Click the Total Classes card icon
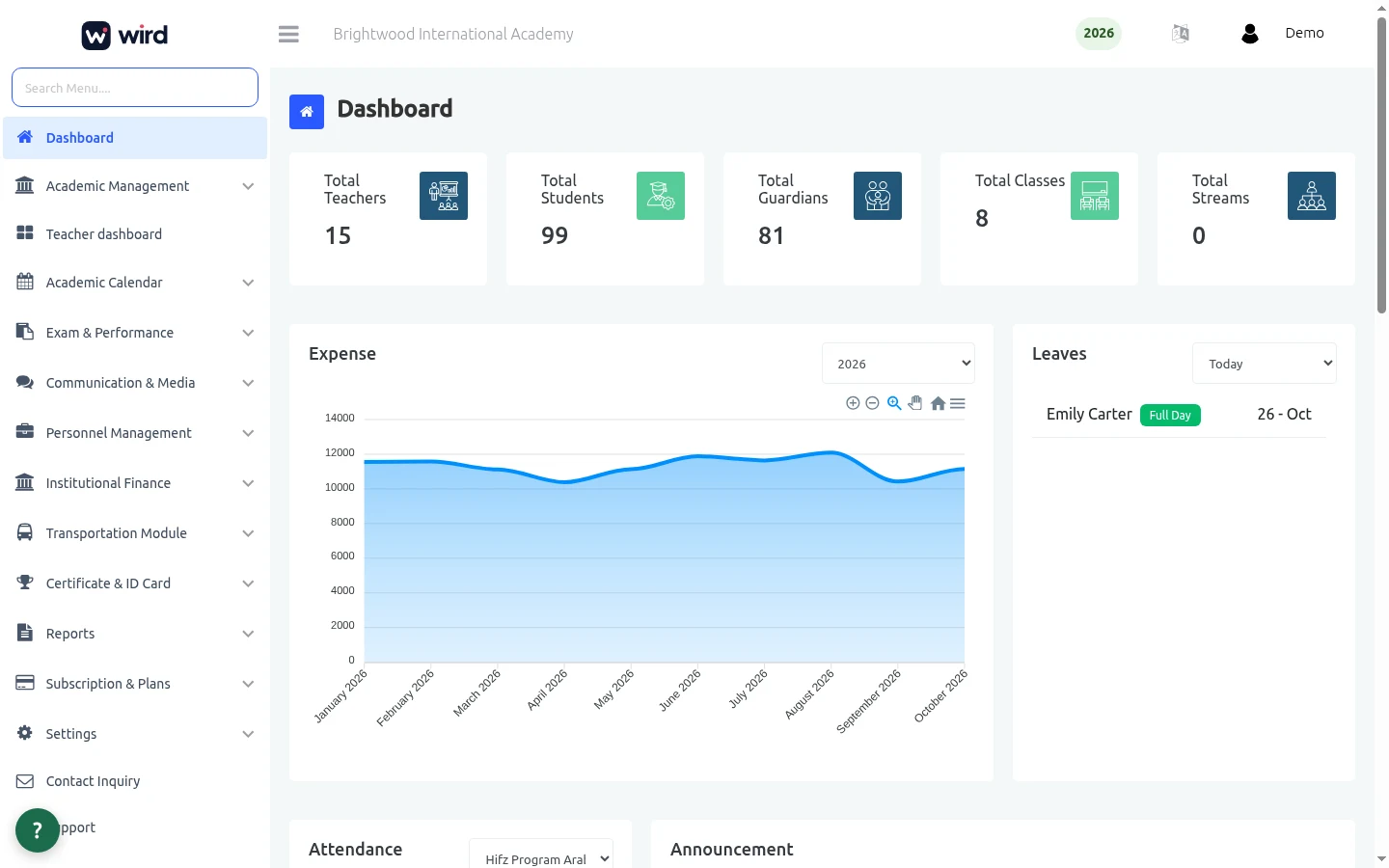 point(1095,196)
